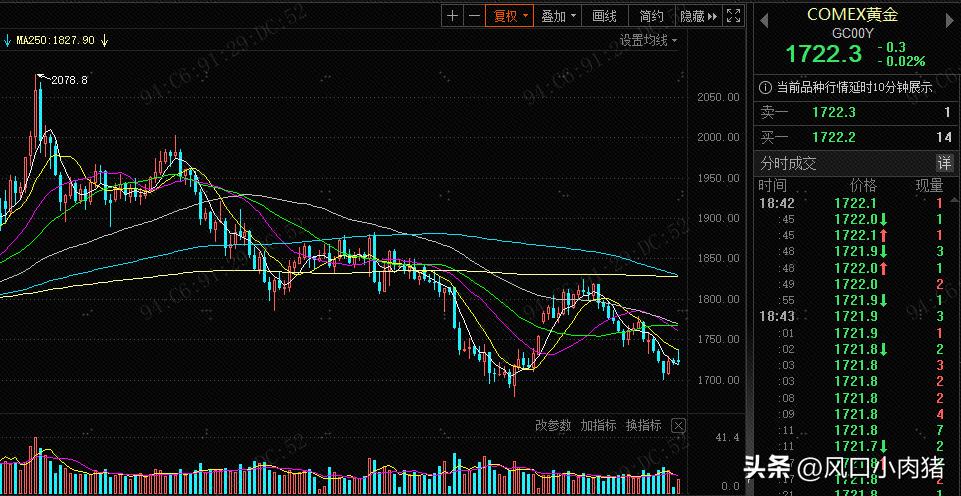Select the :49 trade row time
This screenshot has height=496, width=961.
(x=785, y=284)
